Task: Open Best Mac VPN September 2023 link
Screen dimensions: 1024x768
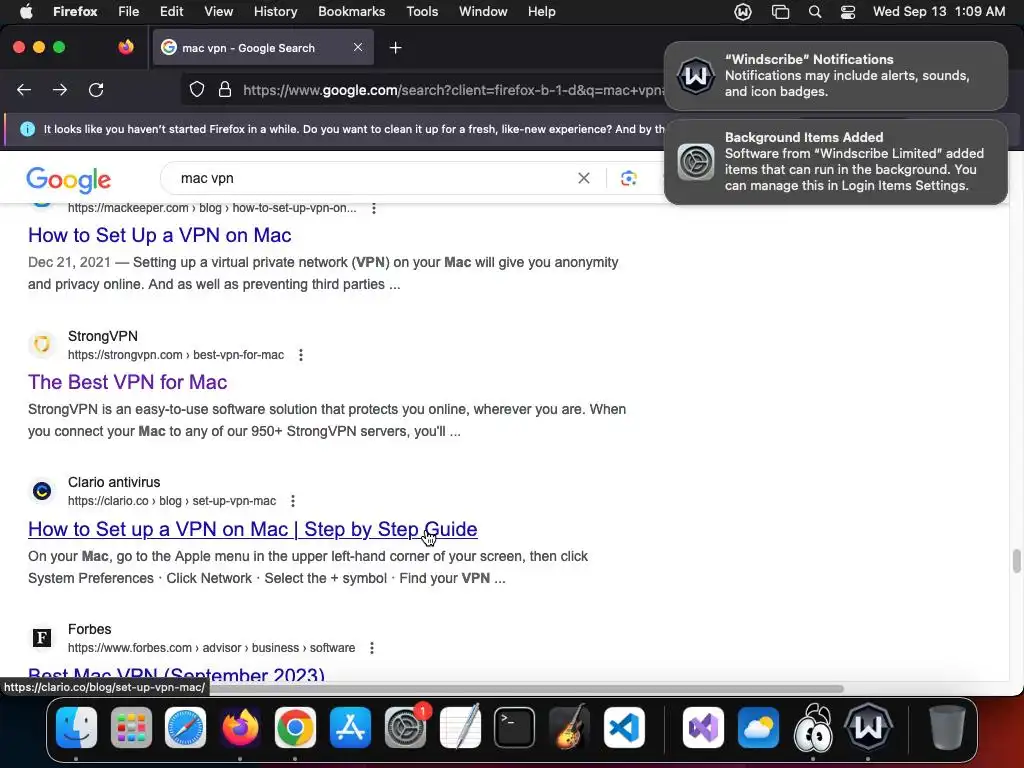Action: (176, 673)
